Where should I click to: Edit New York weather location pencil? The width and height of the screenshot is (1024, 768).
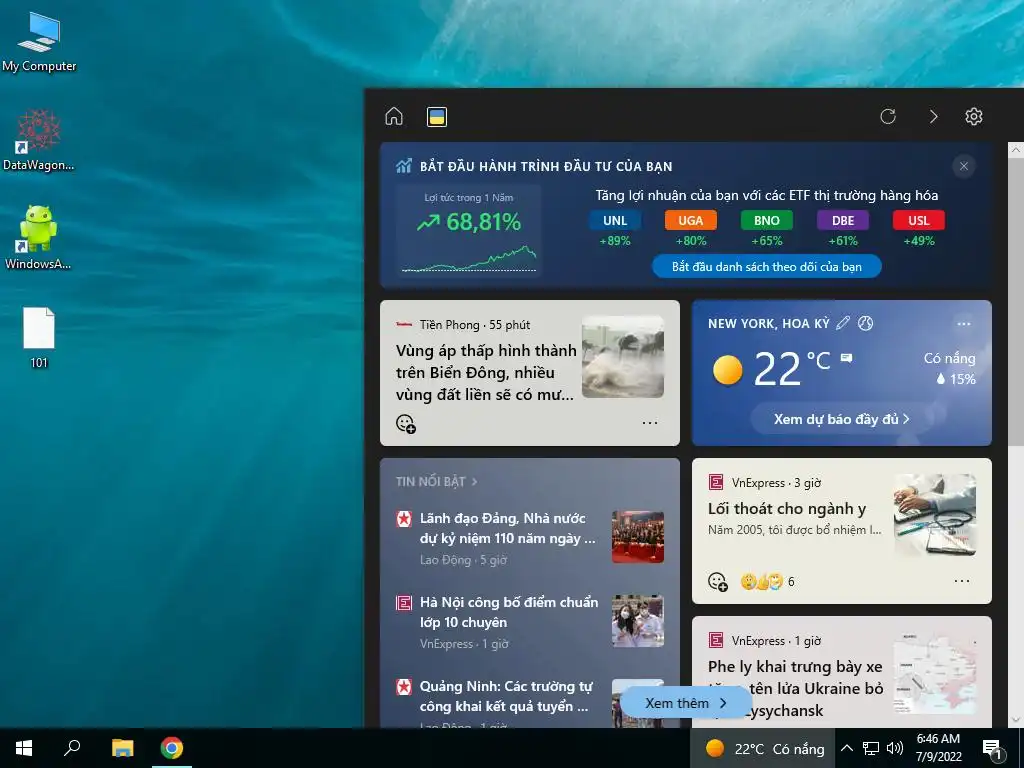tap(843, 323)
